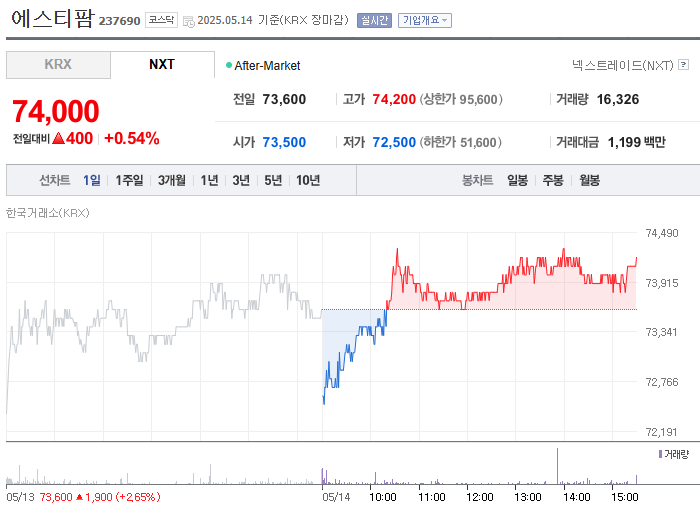Click the current price 74,000
This screenshot has height=511, width=700.
pyautogui.click(x=56, y=111)
